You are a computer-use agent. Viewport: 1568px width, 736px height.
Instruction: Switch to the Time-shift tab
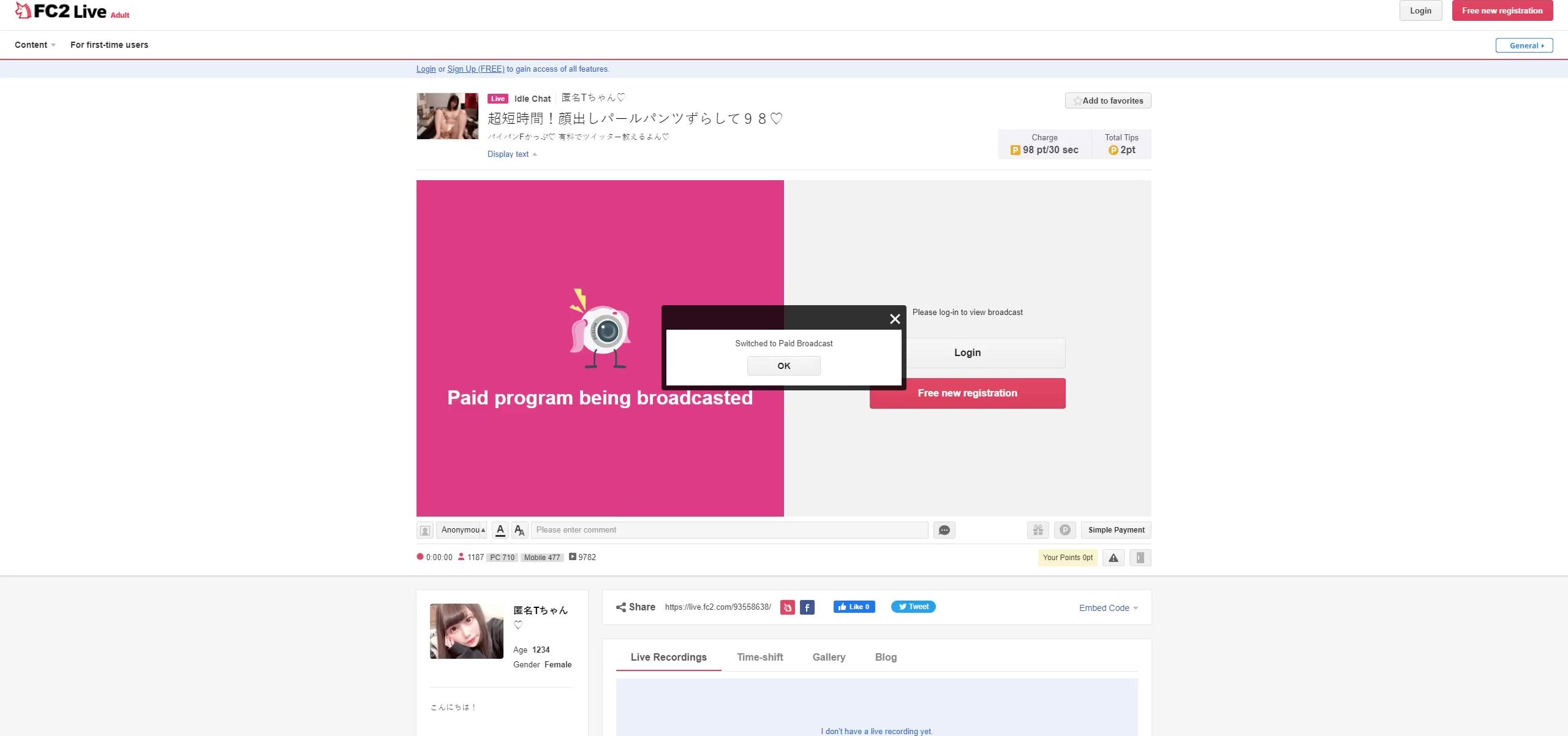(760, 657)
